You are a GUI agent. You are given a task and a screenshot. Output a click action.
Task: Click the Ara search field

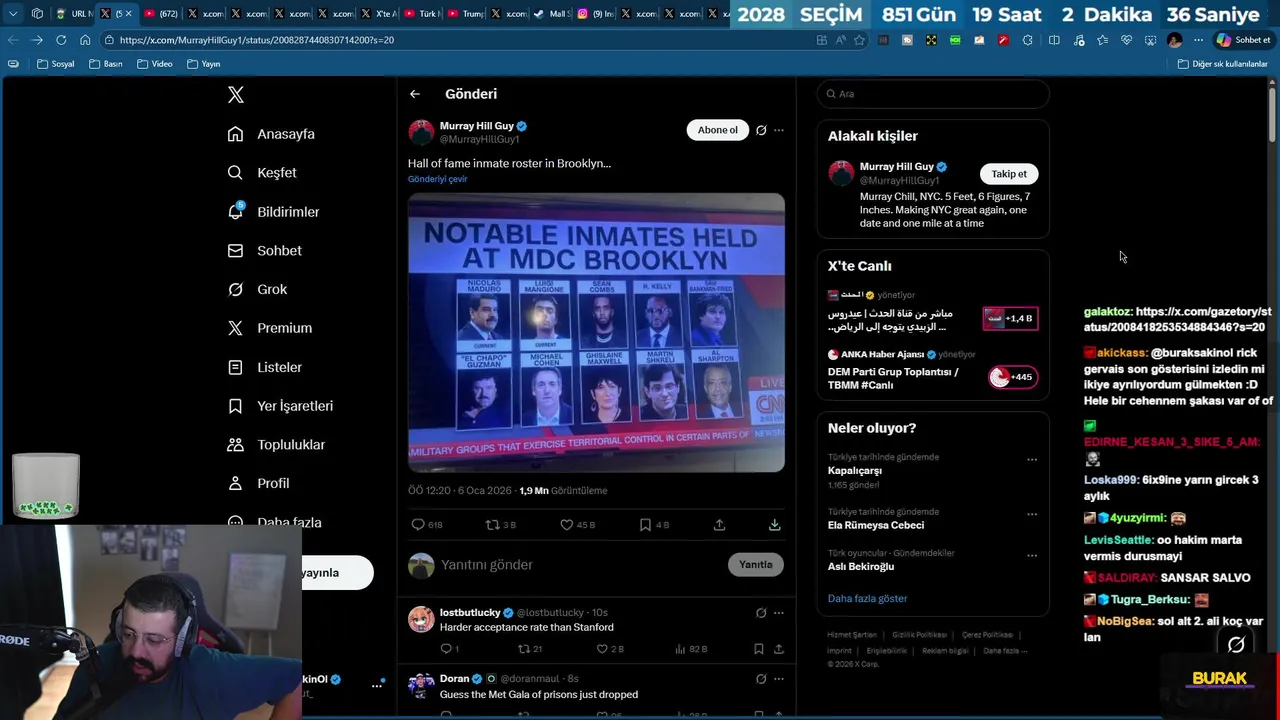pos(933,94)
